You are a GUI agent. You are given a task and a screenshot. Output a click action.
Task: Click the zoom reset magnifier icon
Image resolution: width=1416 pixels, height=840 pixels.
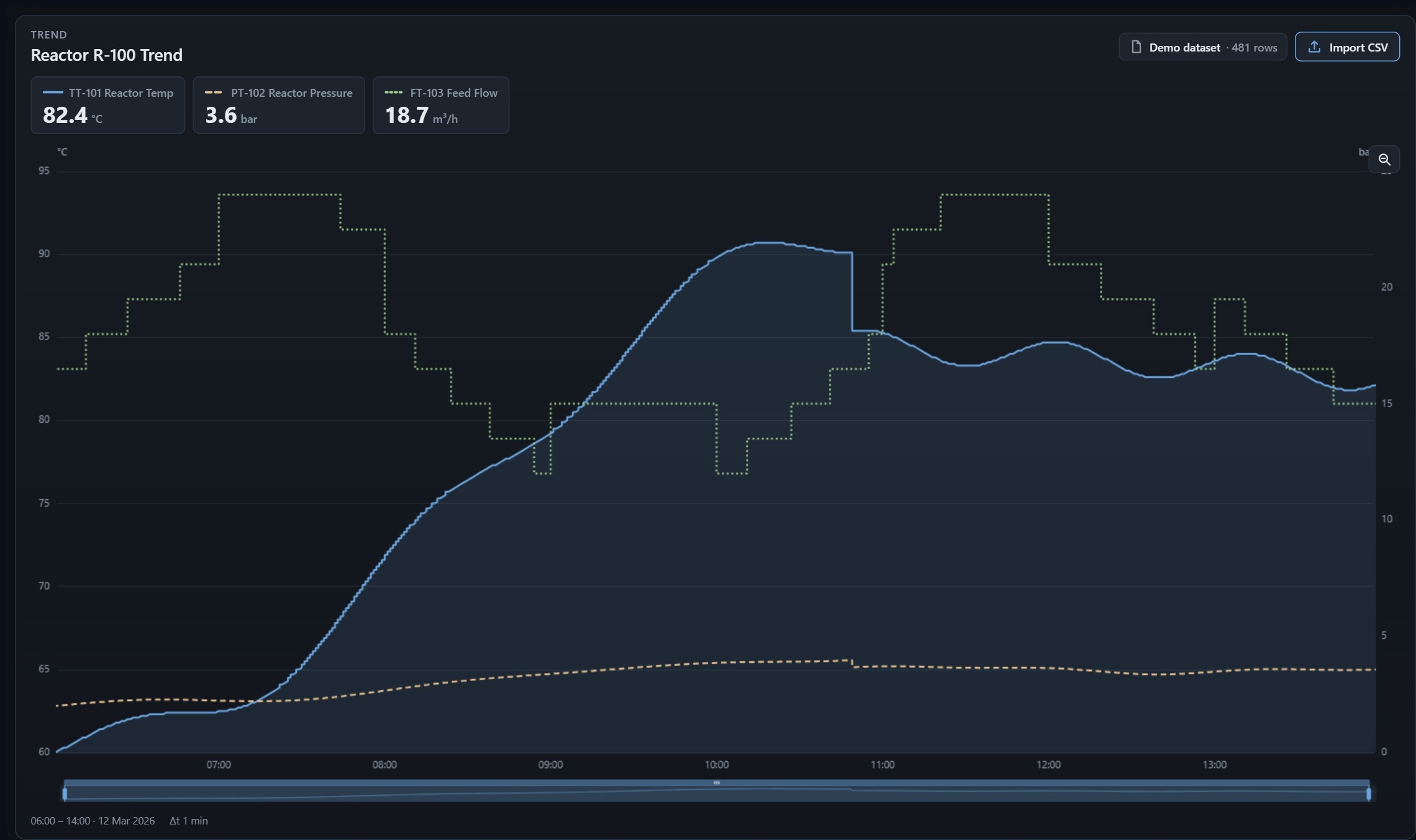tap(1384, 160)
